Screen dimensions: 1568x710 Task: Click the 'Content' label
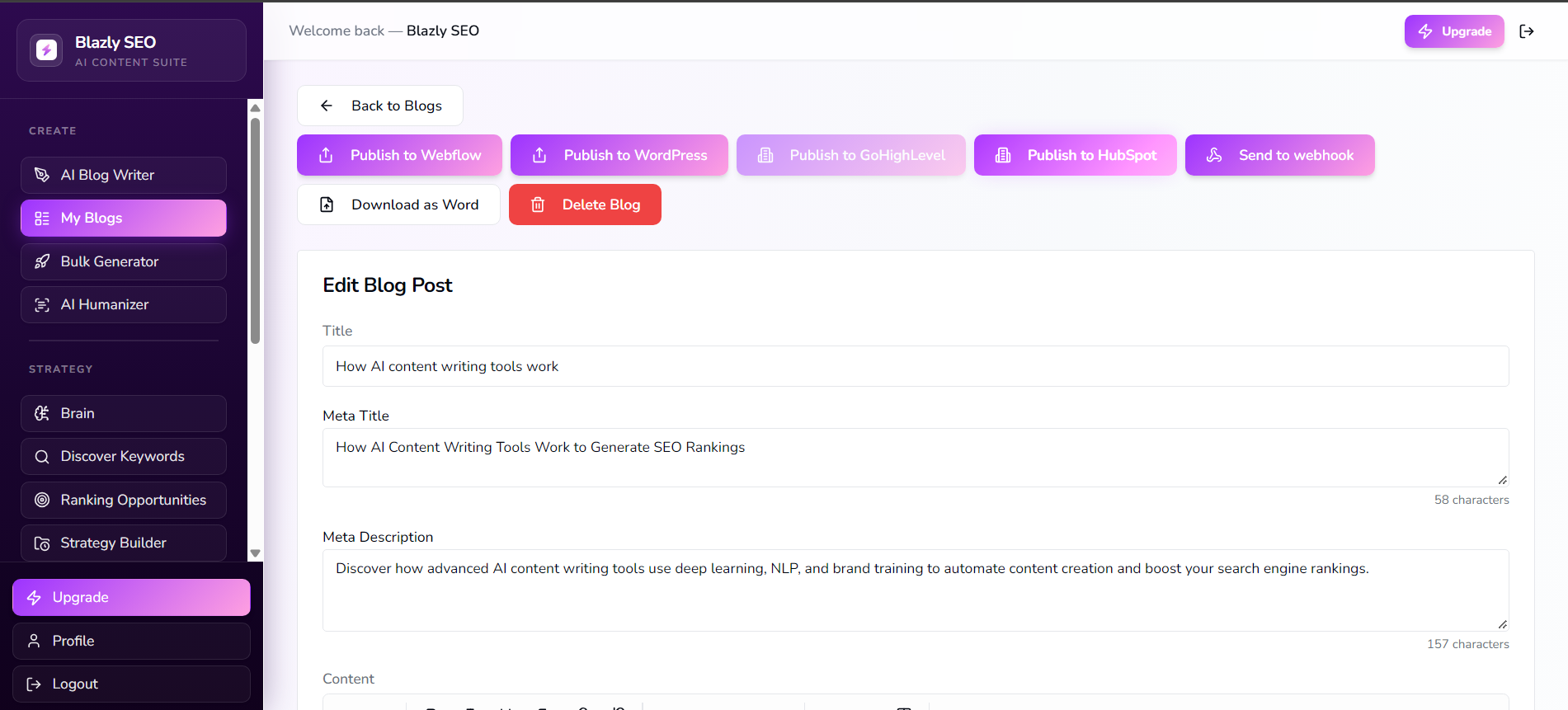click(x=348, y=679)
